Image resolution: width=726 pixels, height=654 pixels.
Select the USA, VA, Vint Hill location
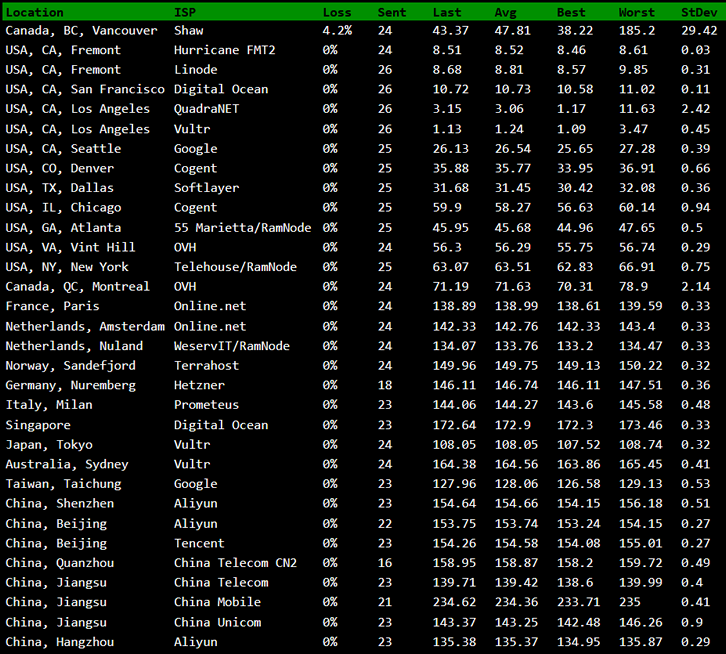[x=70, y=247]
